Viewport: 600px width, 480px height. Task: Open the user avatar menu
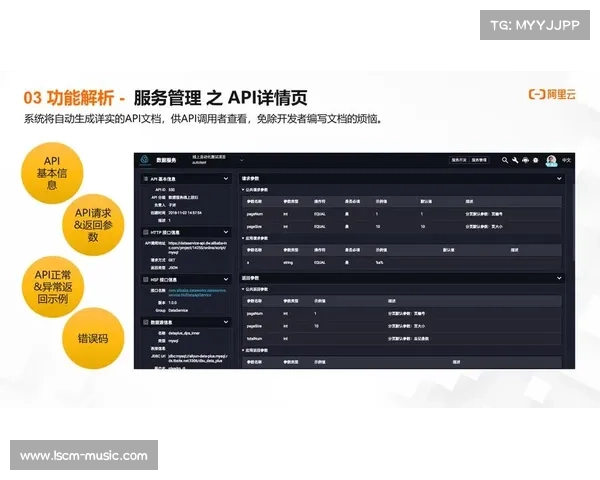click(x=551, y=160)
